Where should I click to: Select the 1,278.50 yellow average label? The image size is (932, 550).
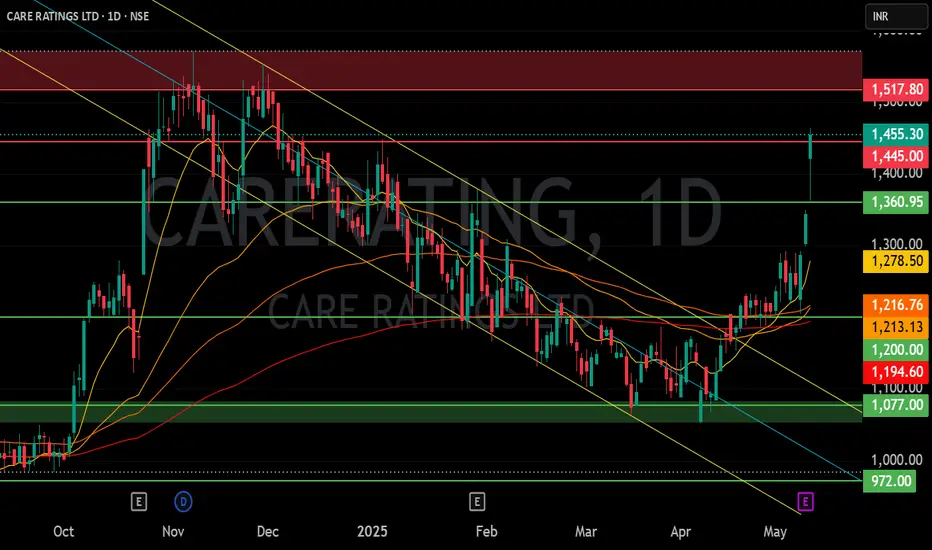896,261
